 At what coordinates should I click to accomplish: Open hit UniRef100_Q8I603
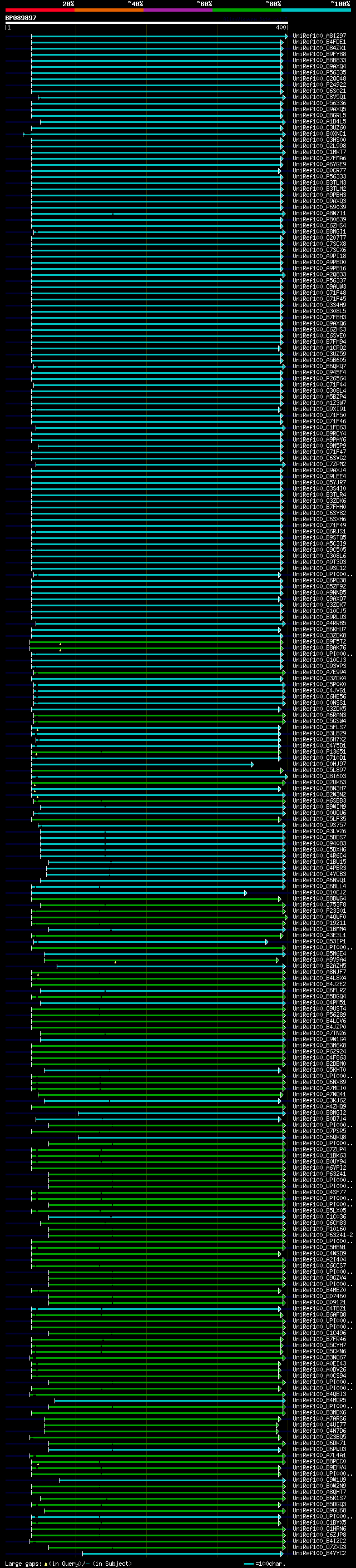click(x=319, y=776)
